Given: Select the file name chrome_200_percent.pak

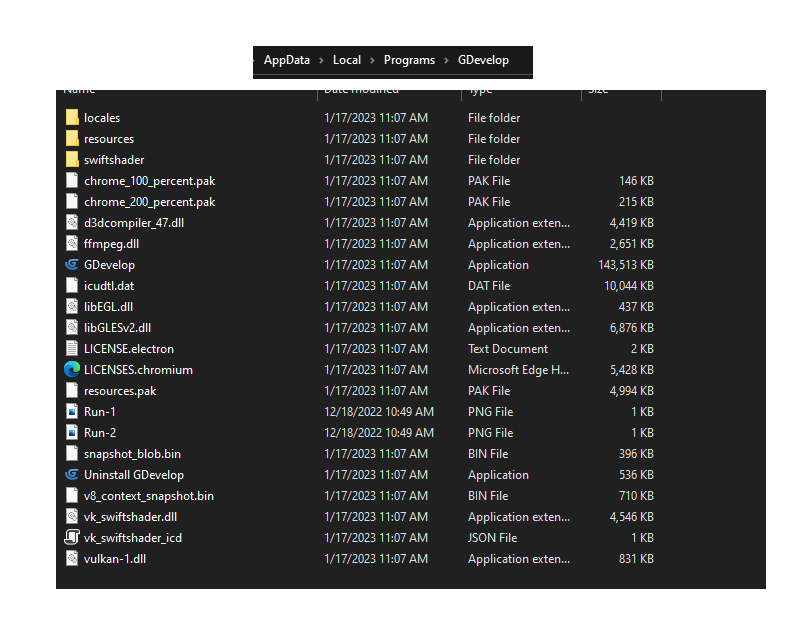Looking at the screenshot, I should tap(149, 202).
